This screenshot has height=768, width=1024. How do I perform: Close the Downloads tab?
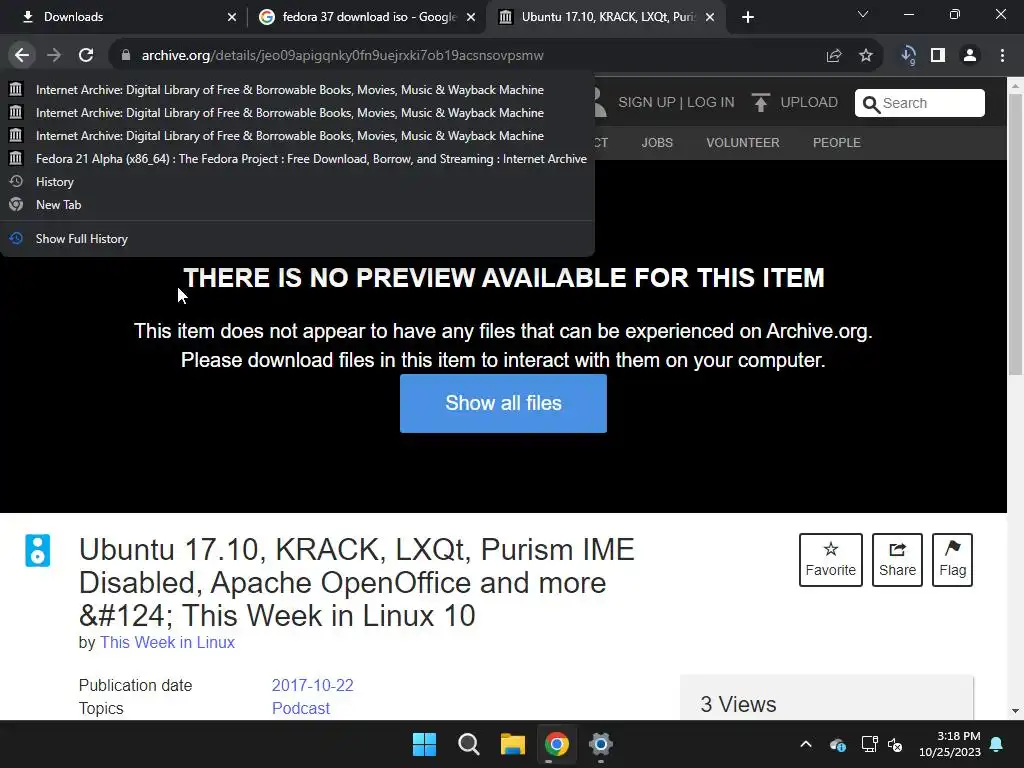click(x=232, y=18)
